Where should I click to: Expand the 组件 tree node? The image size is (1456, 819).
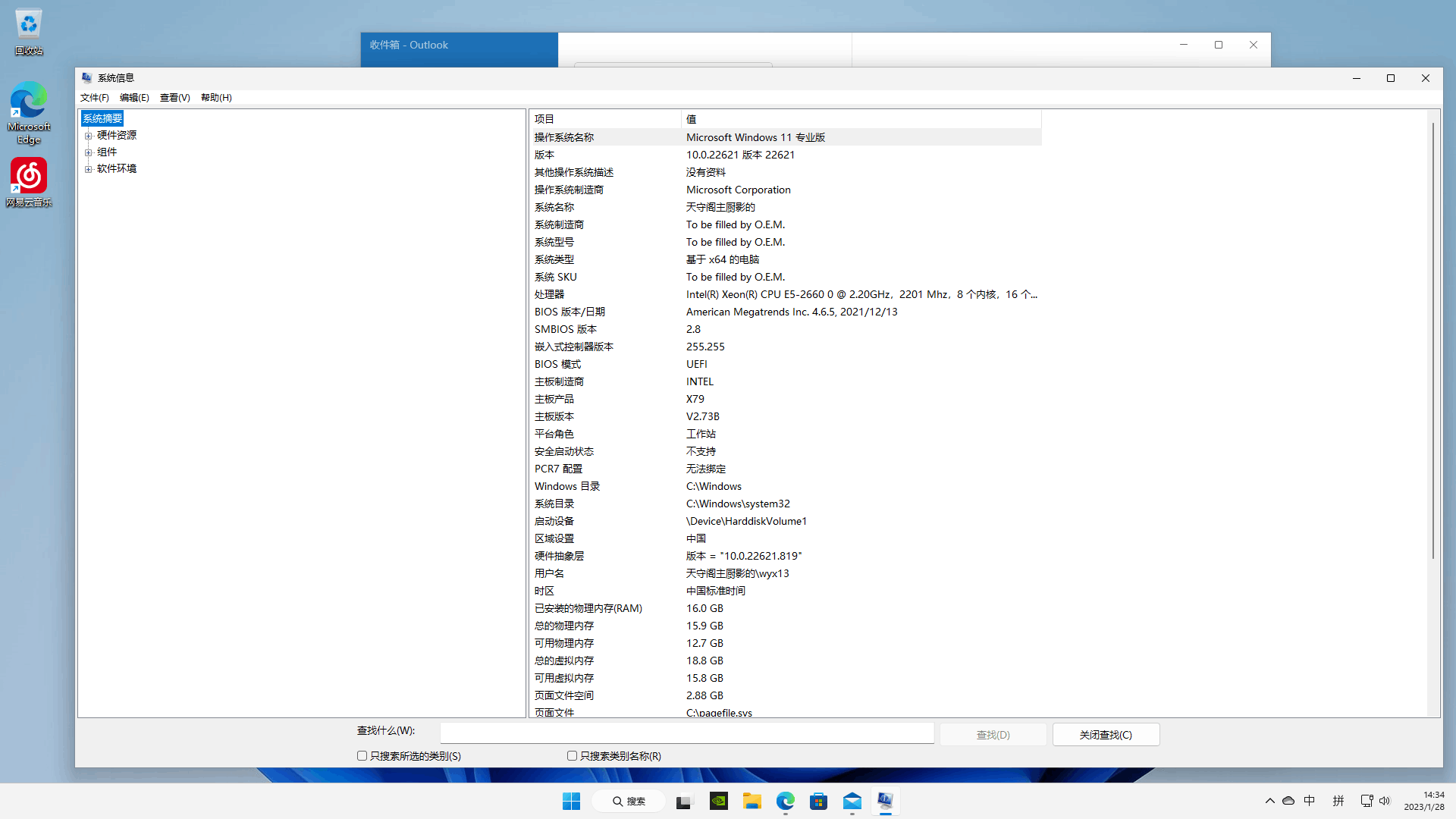click(x=88, y=152)
